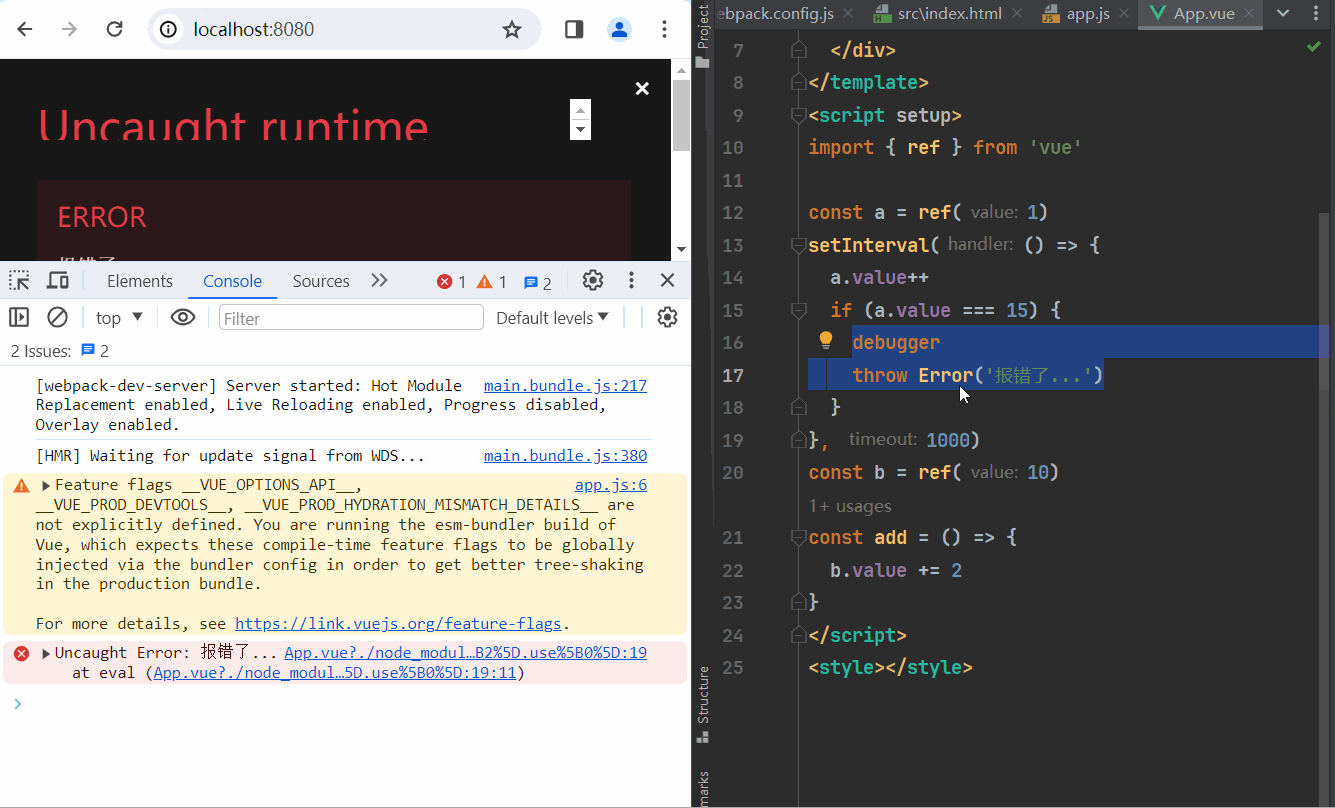Image resolution: width=1335 pixels, height=808 pixels.
Task: Close the webpack.config.js tab
Action: 849,13
